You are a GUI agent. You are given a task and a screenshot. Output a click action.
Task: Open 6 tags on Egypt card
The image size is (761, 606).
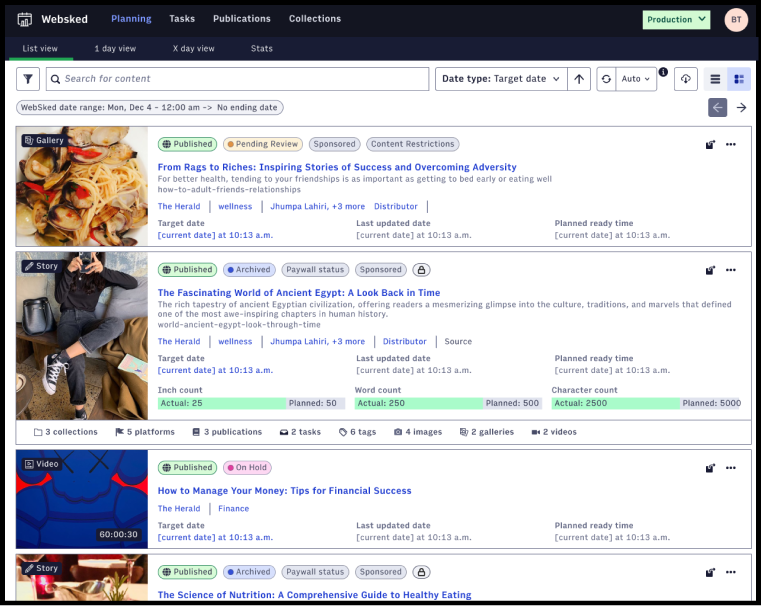357,432
